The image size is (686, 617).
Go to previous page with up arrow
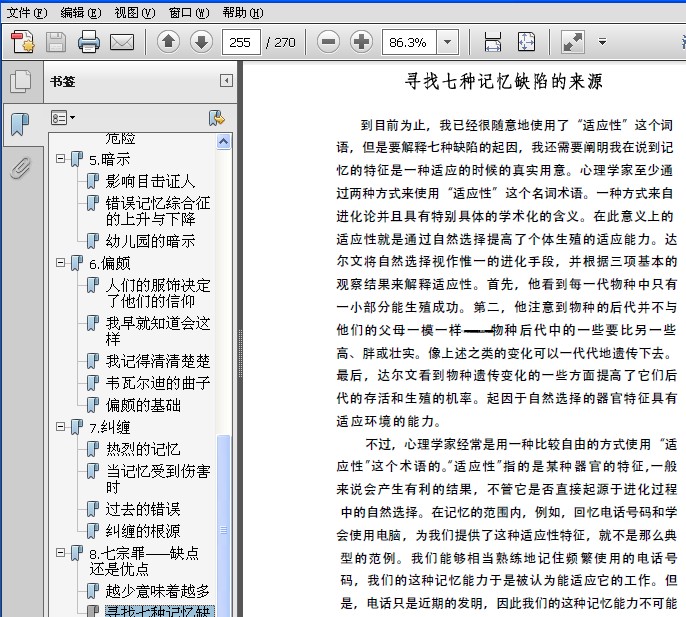[x=168, y=42]
